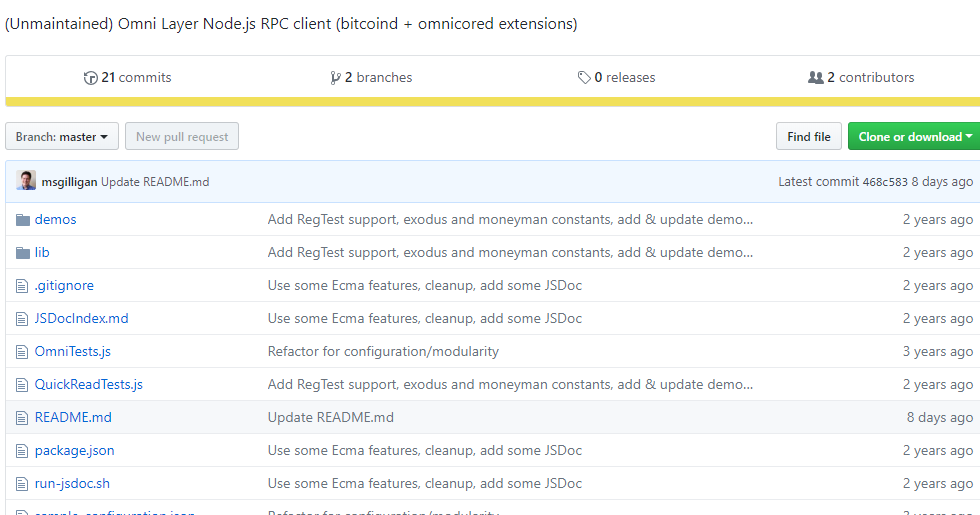Open the Branch: master dropdown

pyautogui.click(x=62, y=136)
